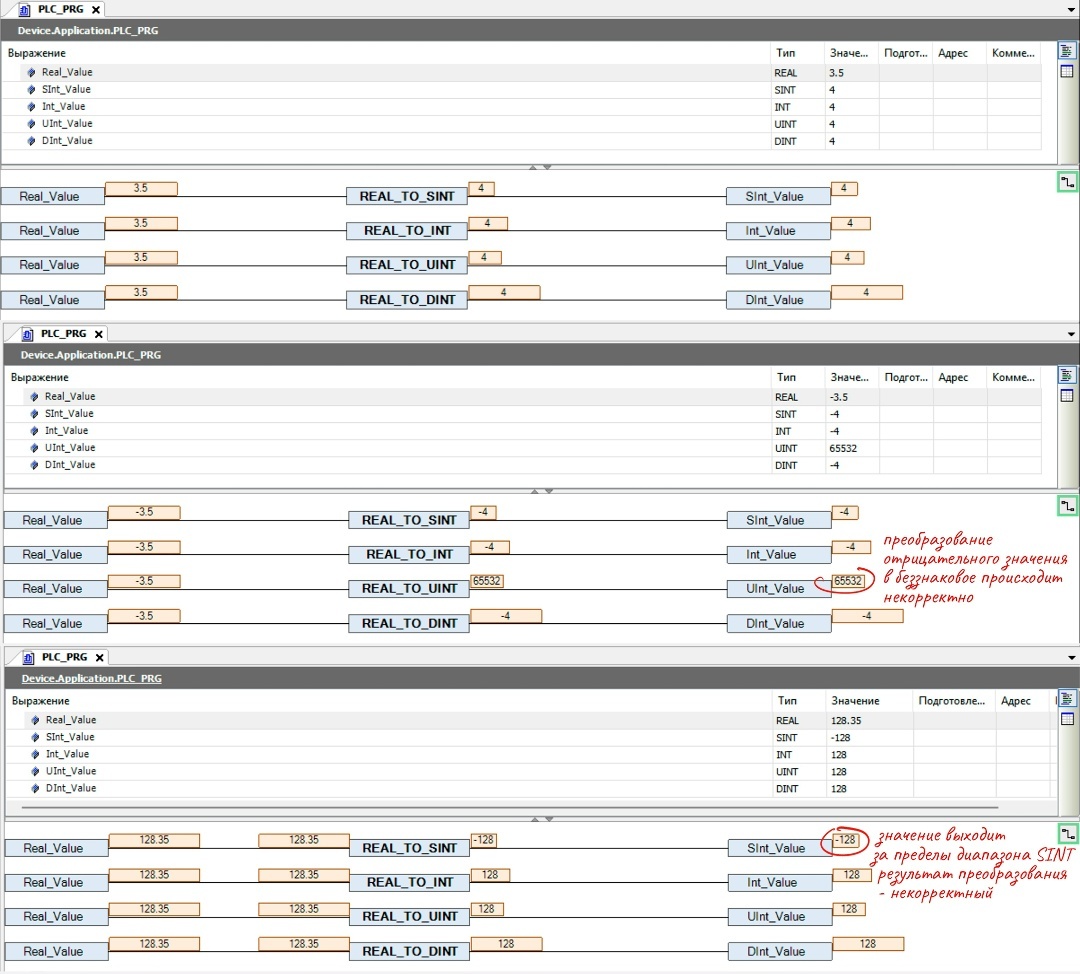Click splitter down arrow below the 128.35 table
Screen dimensions: 1080x974
coord(549,819)
